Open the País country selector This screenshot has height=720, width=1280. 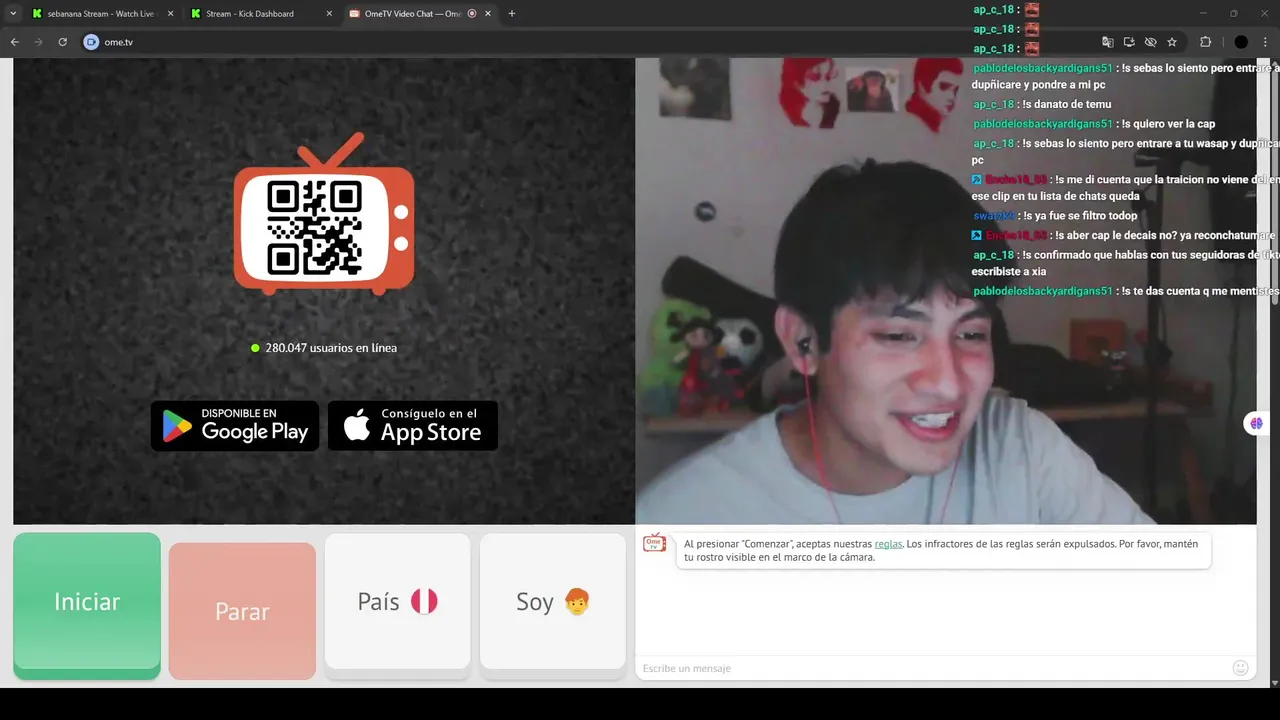(x=398, y=602)
